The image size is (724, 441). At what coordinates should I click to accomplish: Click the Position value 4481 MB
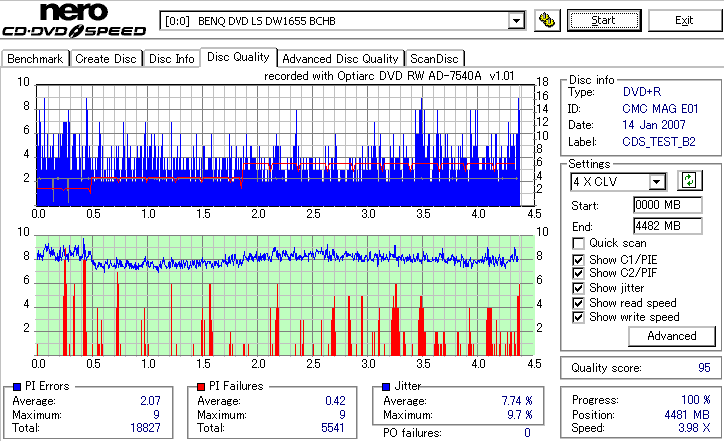click(688, 415)
